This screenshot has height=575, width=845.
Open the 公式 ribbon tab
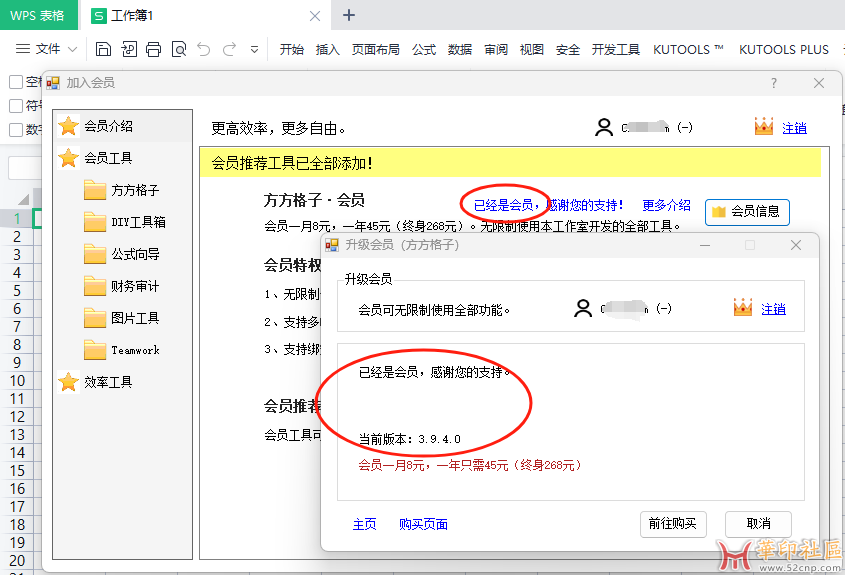pyautogui.click(x=424, y=49)
